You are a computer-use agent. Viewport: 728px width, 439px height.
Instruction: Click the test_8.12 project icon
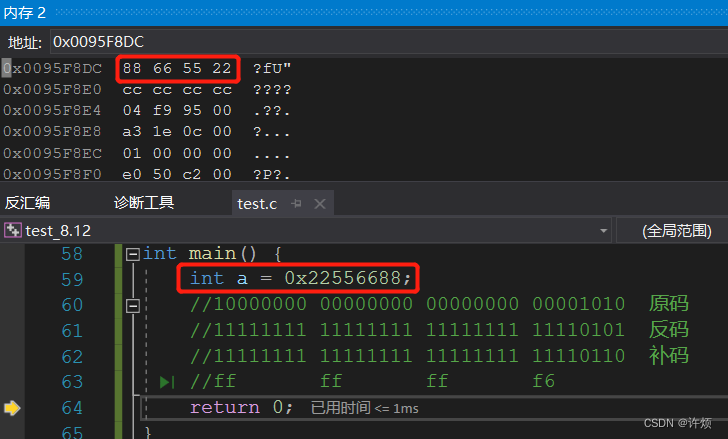point(13,230)
